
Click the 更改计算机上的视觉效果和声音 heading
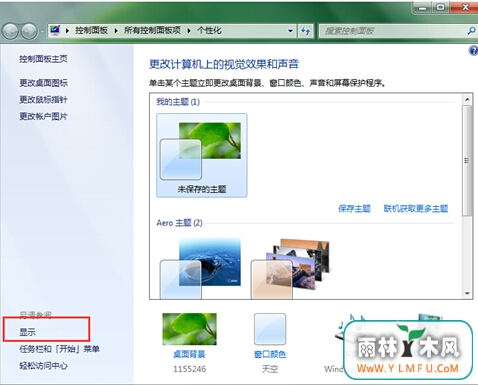[224, 64]
